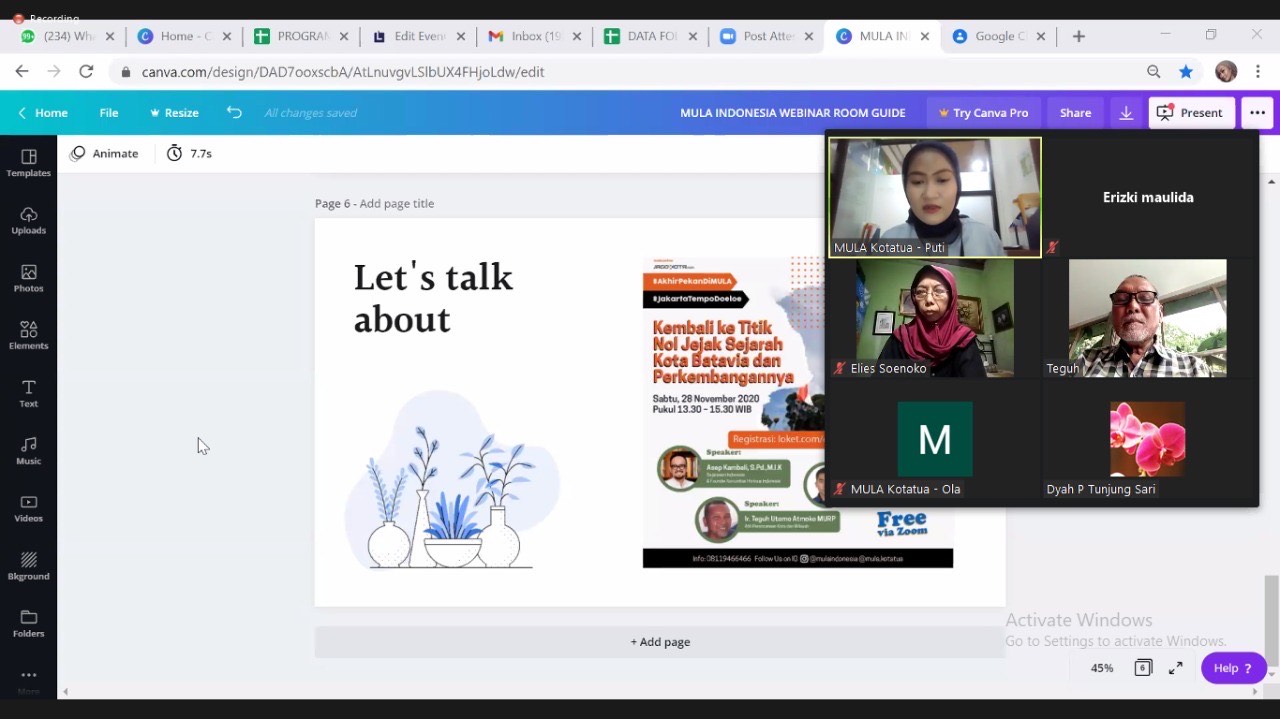Enter fullscreen mode with the expand icon
Viewport: 1280px width, 719px height.
point(1176,668)
